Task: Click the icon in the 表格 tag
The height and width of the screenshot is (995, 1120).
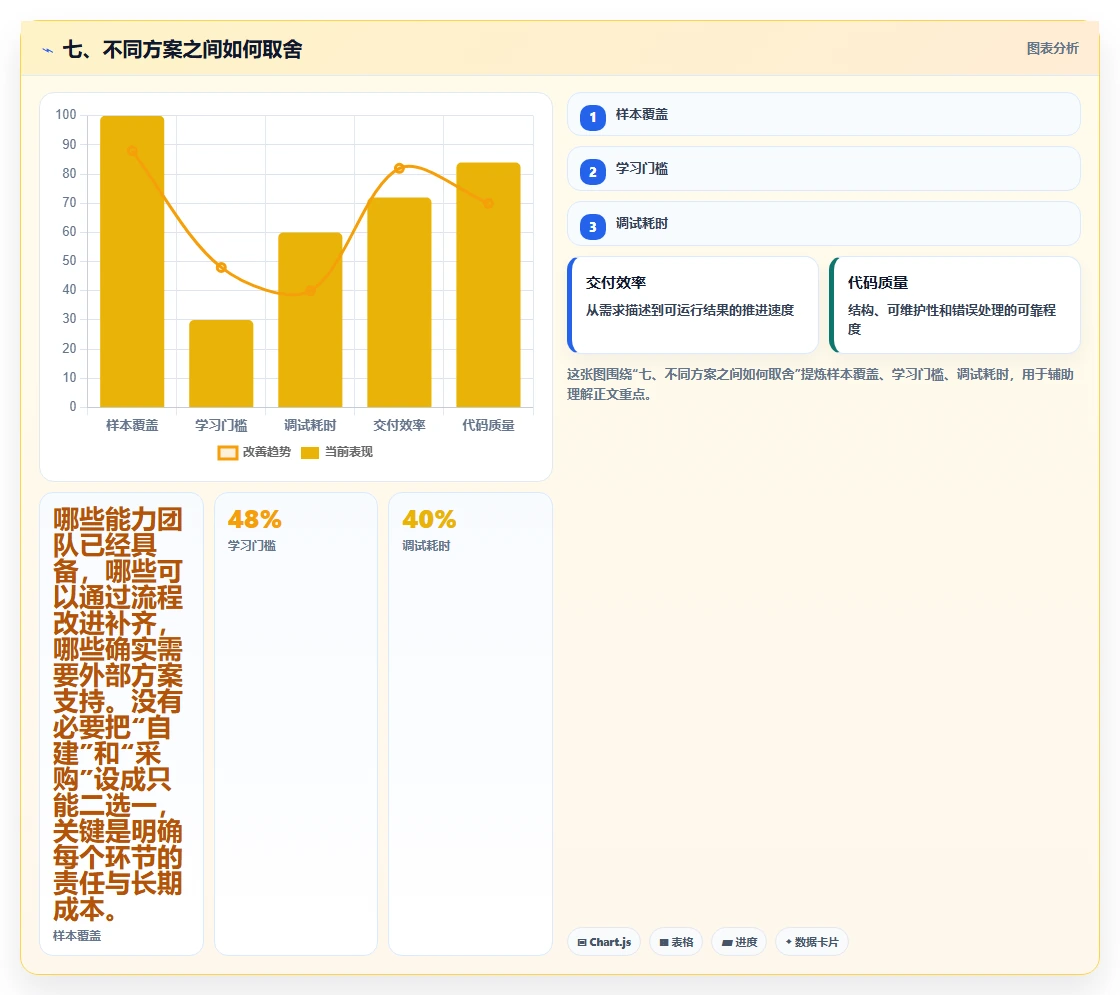Action: click(664, 943)
